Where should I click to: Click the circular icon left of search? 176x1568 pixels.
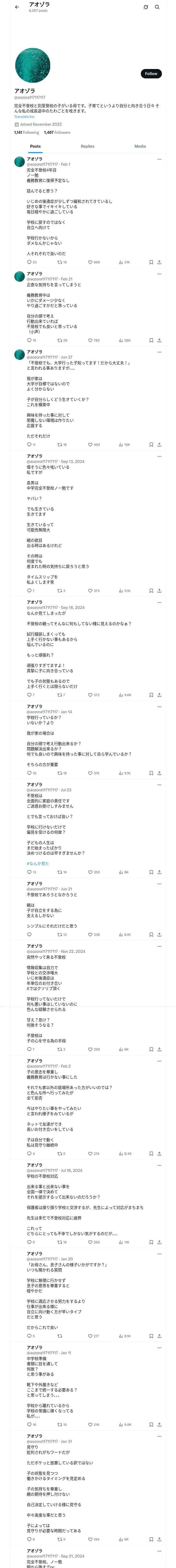click(146, 7)
